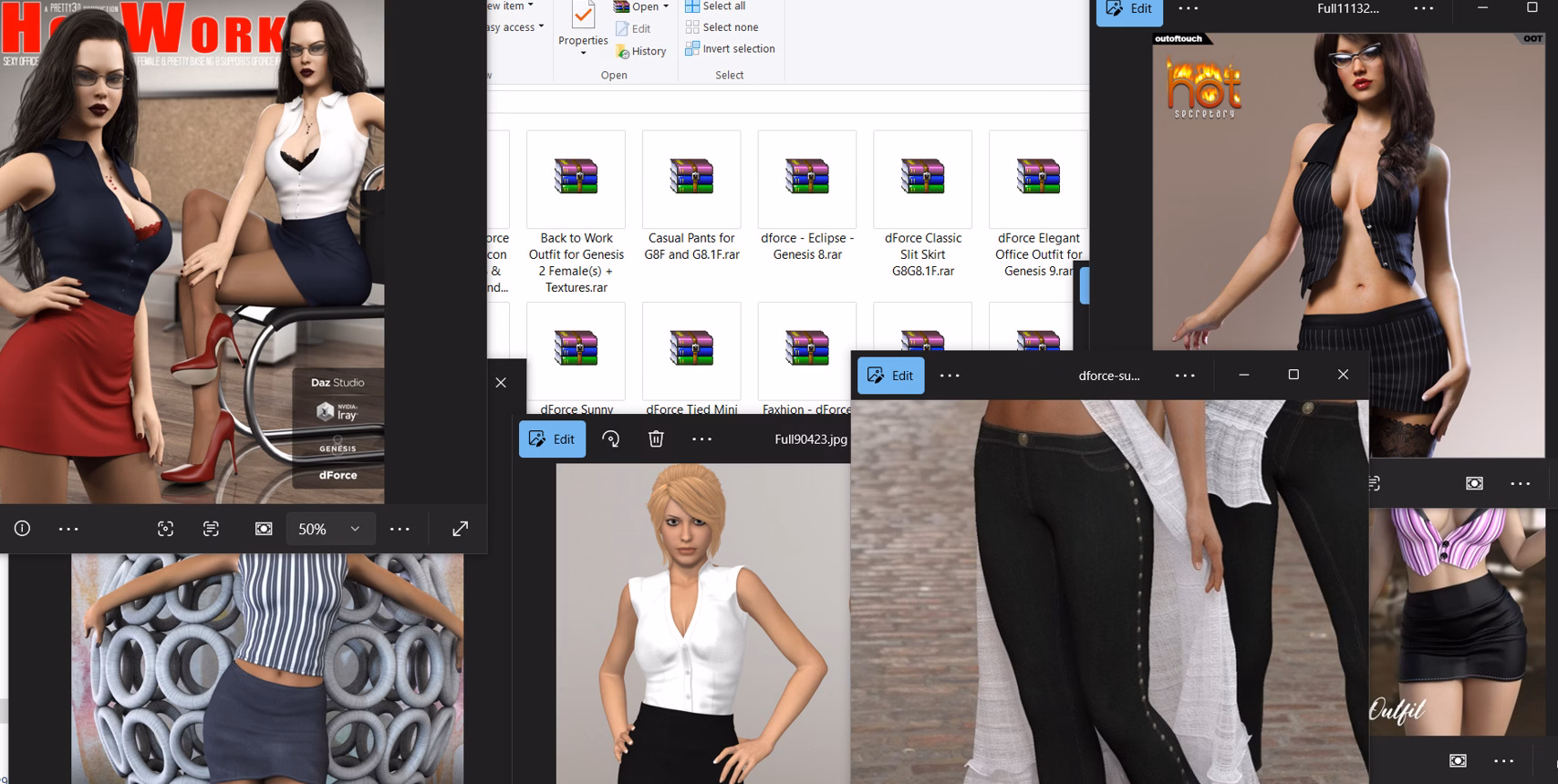Image resolution: width=1558 pixels, height=784 pixels.
Task: Expand the Open dropdown arrow in the ribbon
Action: point(666,6)
